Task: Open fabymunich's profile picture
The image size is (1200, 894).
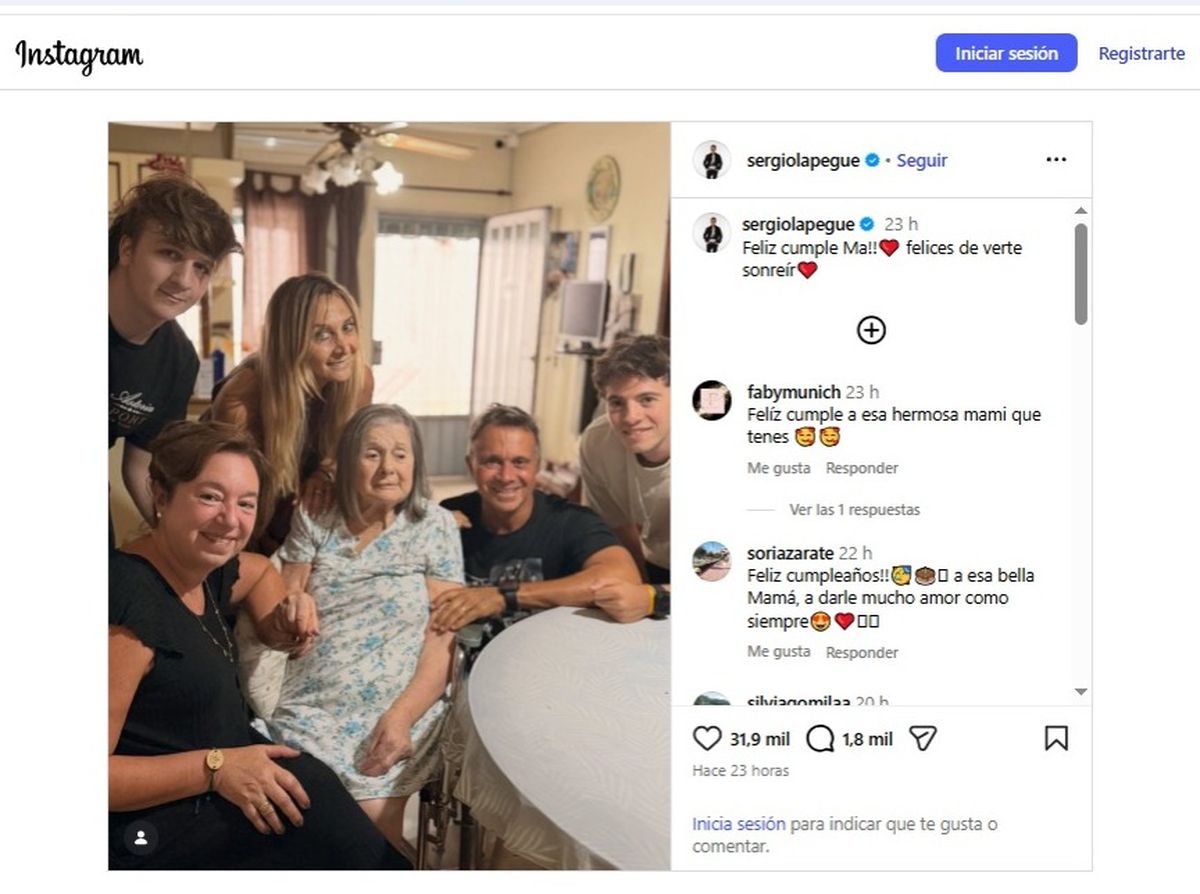Action: 712,400
